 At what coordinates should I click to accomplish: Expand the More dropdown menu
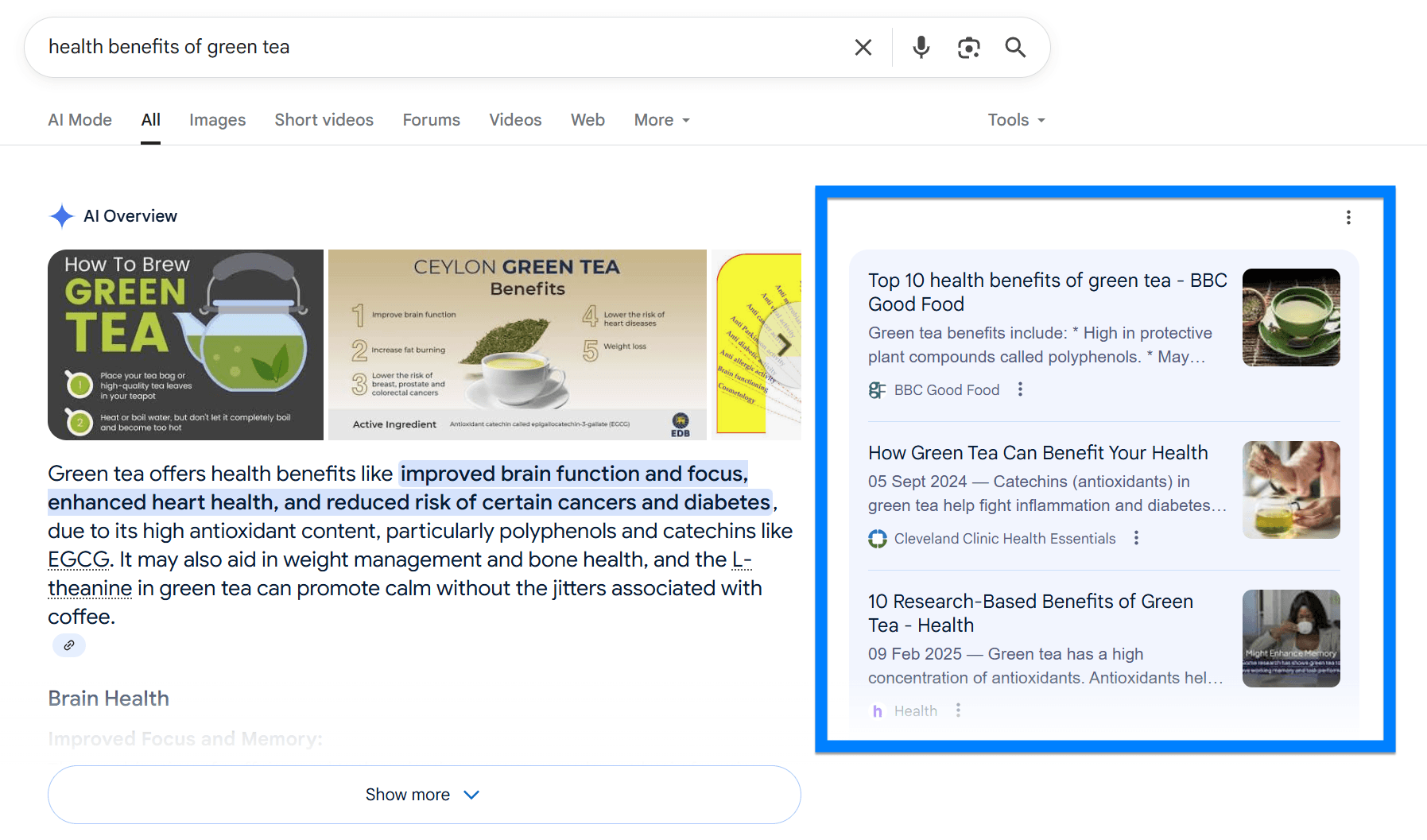pyautogui.click(x=661, y=120)
